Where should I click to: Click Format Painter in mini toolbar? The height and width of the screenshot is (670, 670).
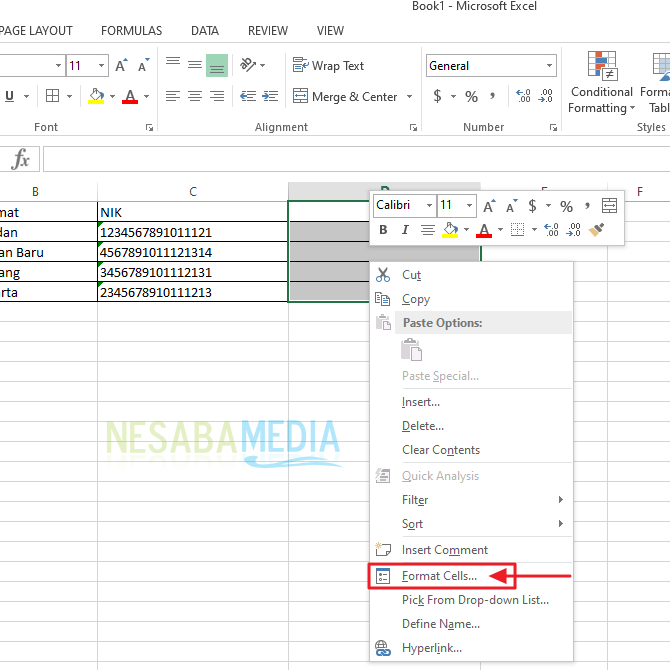(x=596, y=230)
